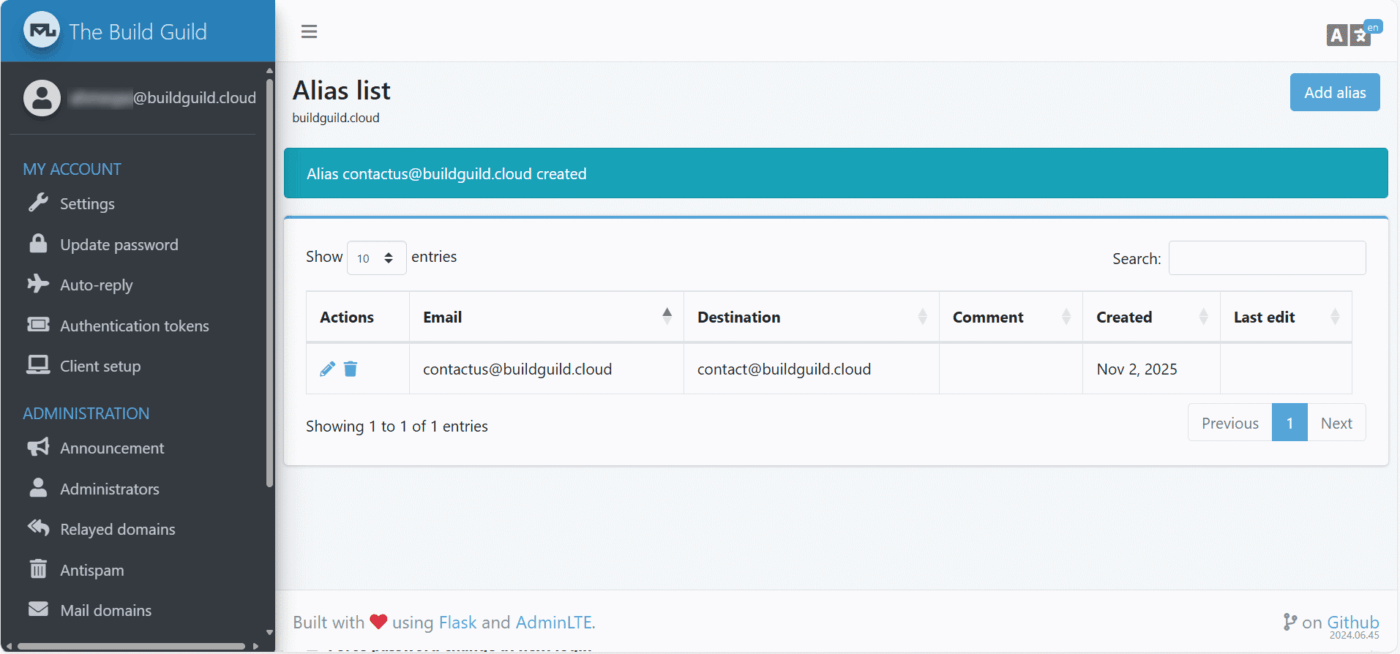Open the Show entries count dropdown

376,258
